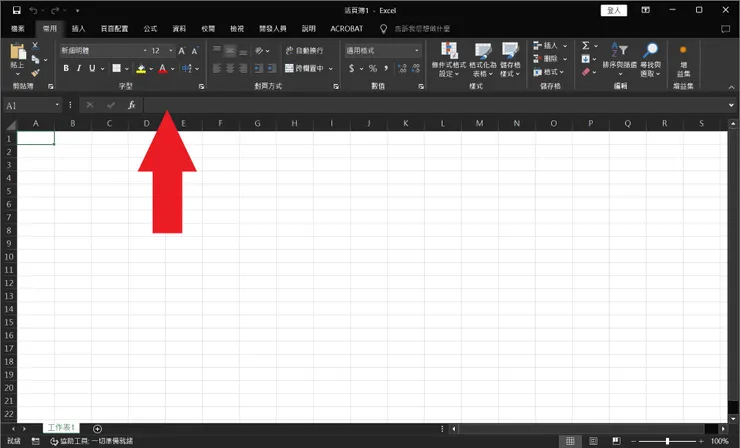Select the worksheet tab 工作表1

(x=61, y=428)
